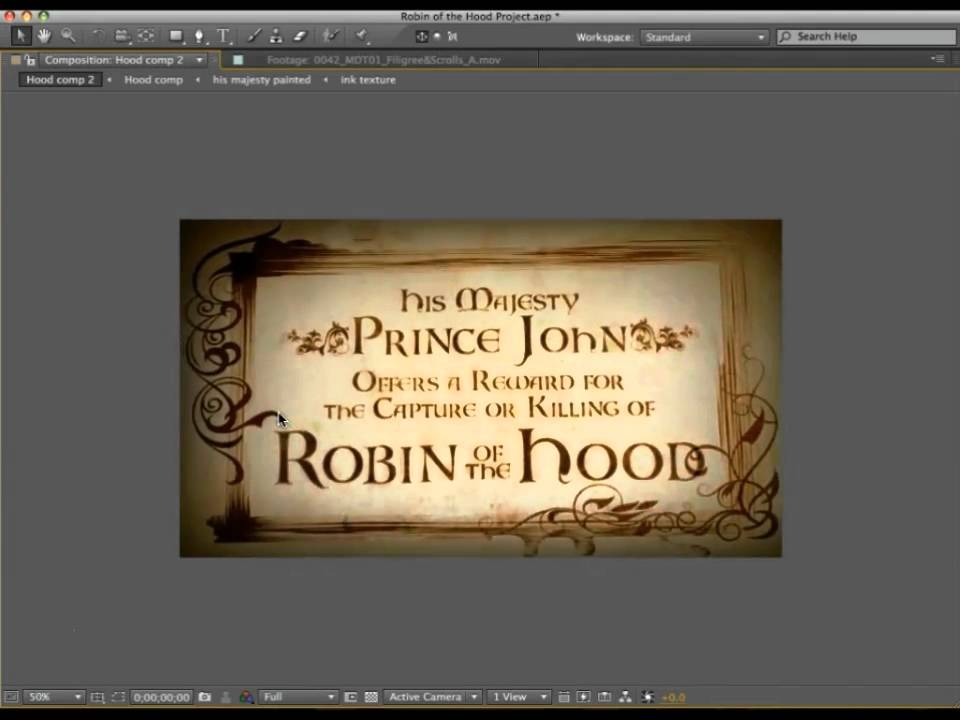This screenshot has width=960, height=720.
Task: Click the Reset Exposure icon
Action: tap(647, 697)
